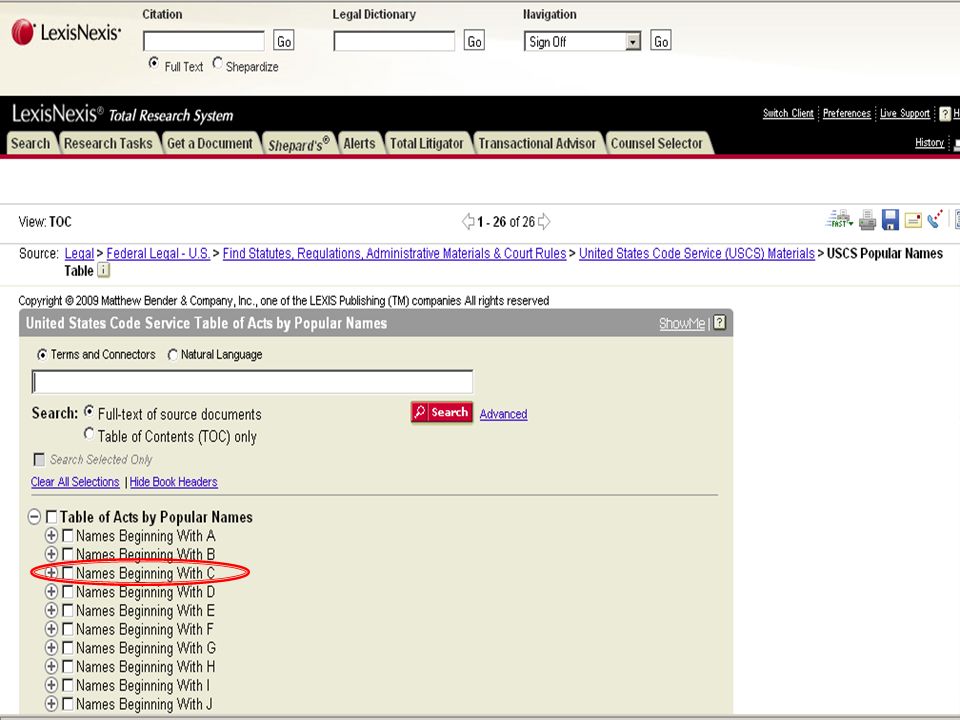Expand Names Beginning With G
Screen dimensions: 960x720
(x=51, y=648)
